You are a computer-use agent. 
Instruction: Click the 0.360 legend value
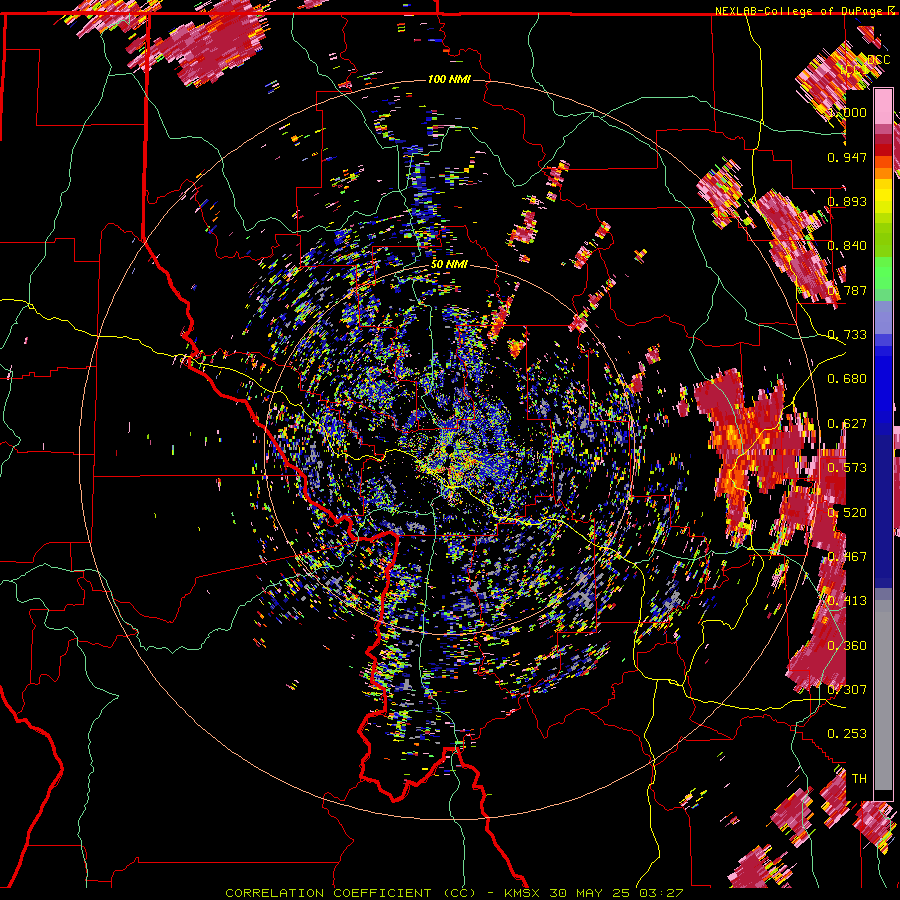(x=847, y=645)
